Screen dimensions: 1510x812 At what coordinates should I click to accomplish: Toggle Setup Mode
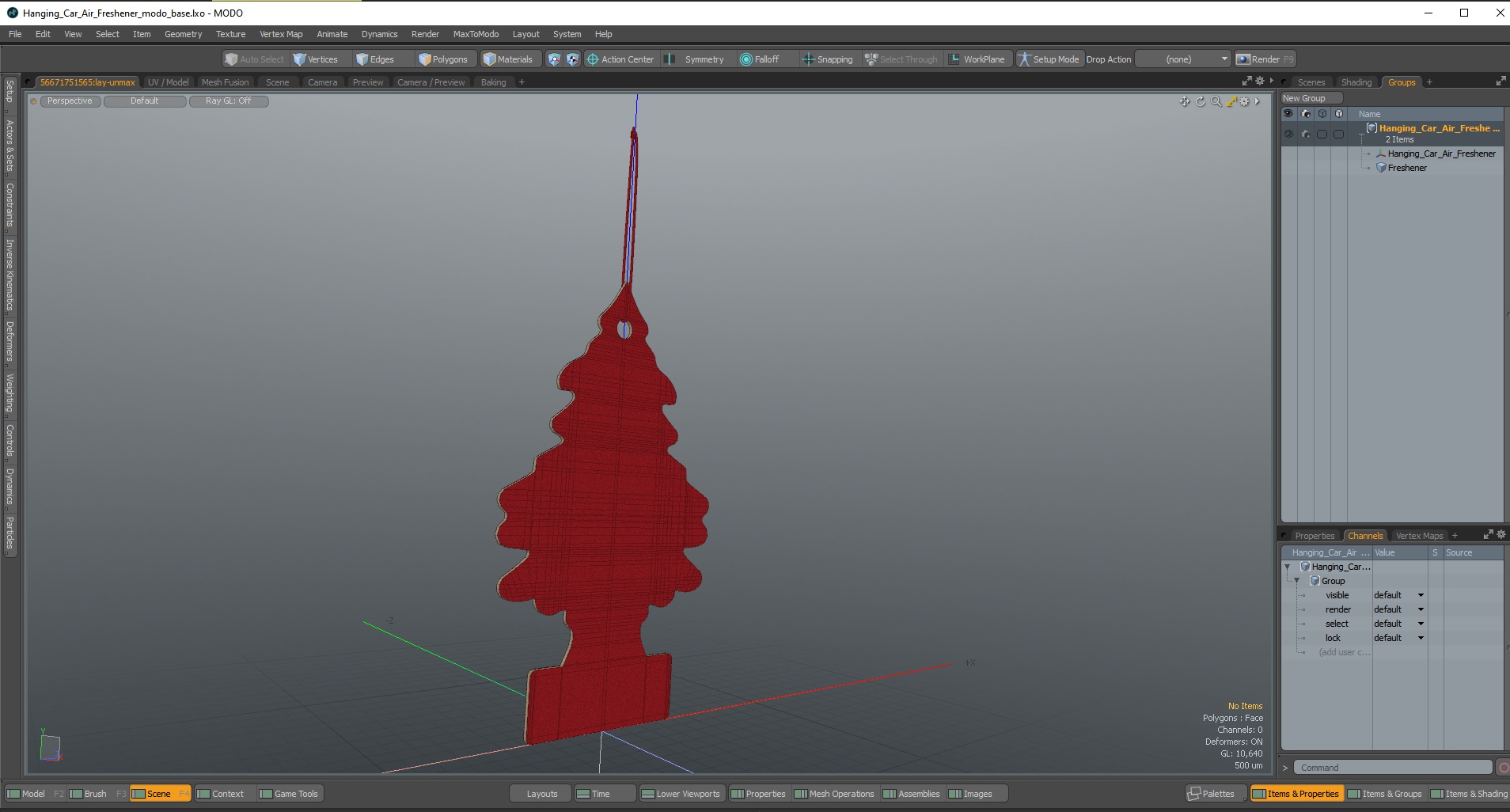coord(1048,59)
